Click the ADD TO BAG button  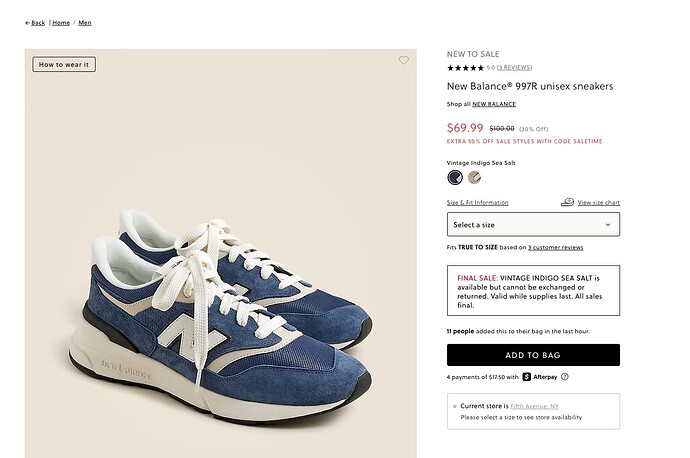(533, 355)
